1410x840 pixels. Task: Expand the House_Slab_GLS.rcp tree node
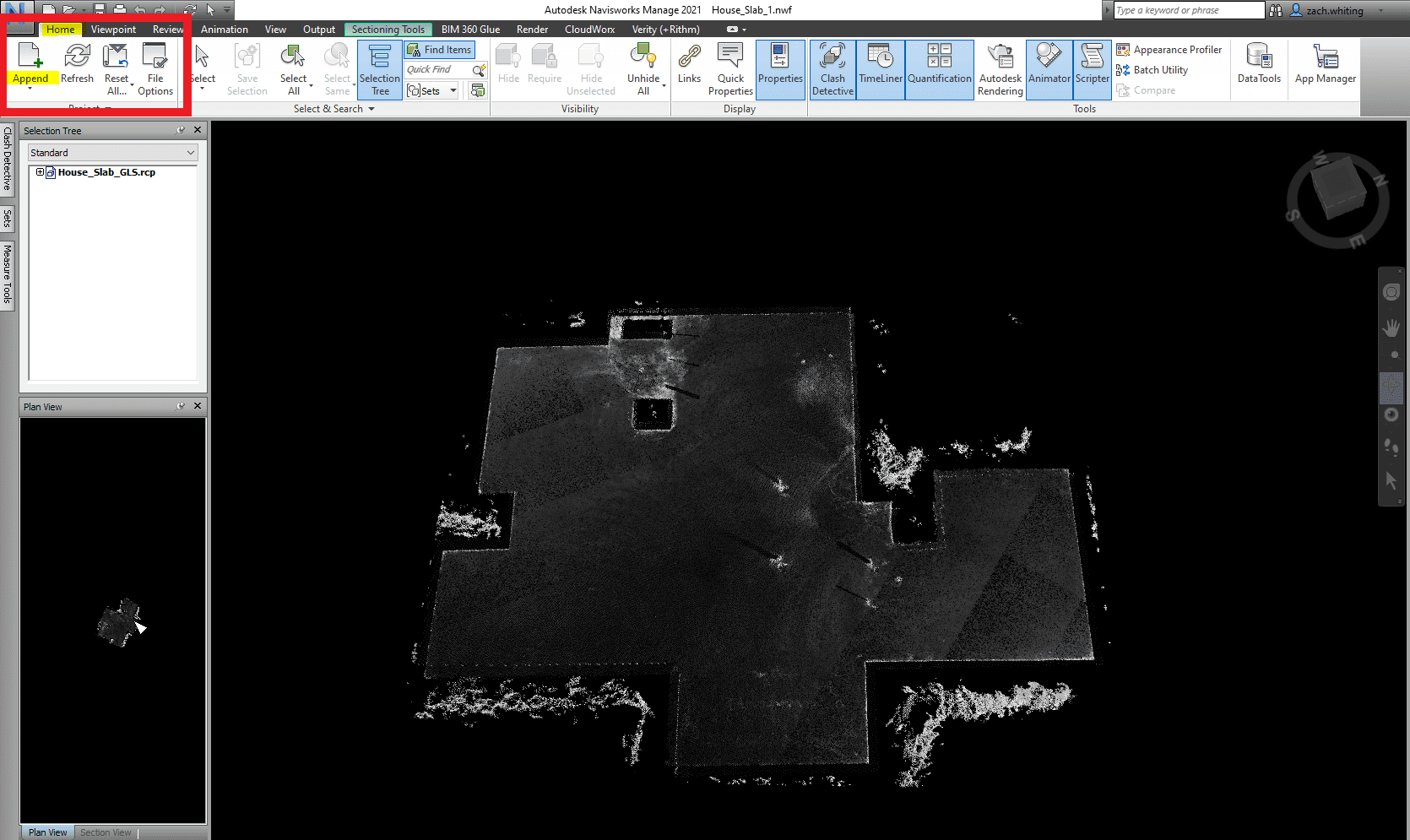coord(40,171)
